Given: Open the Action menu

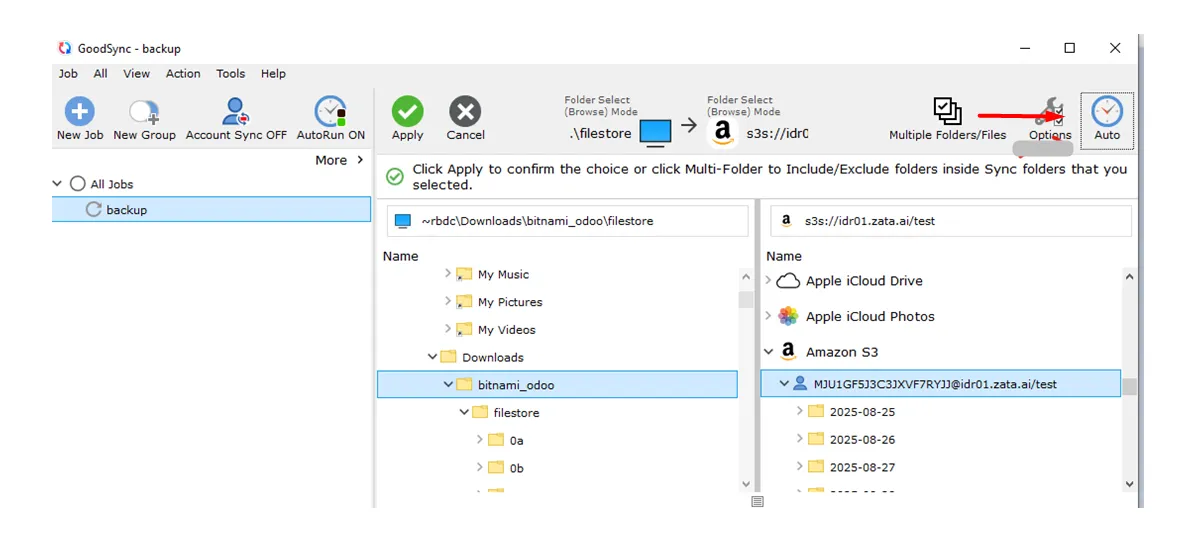Looking at the screenshot, I should (x=183, y=74).
